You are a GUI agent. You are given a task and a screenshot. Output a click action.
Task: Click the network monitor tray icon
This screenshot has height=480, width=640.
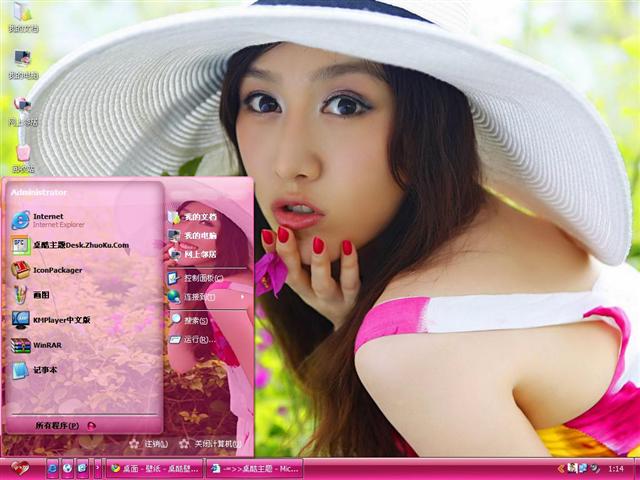tap(583, 469)
